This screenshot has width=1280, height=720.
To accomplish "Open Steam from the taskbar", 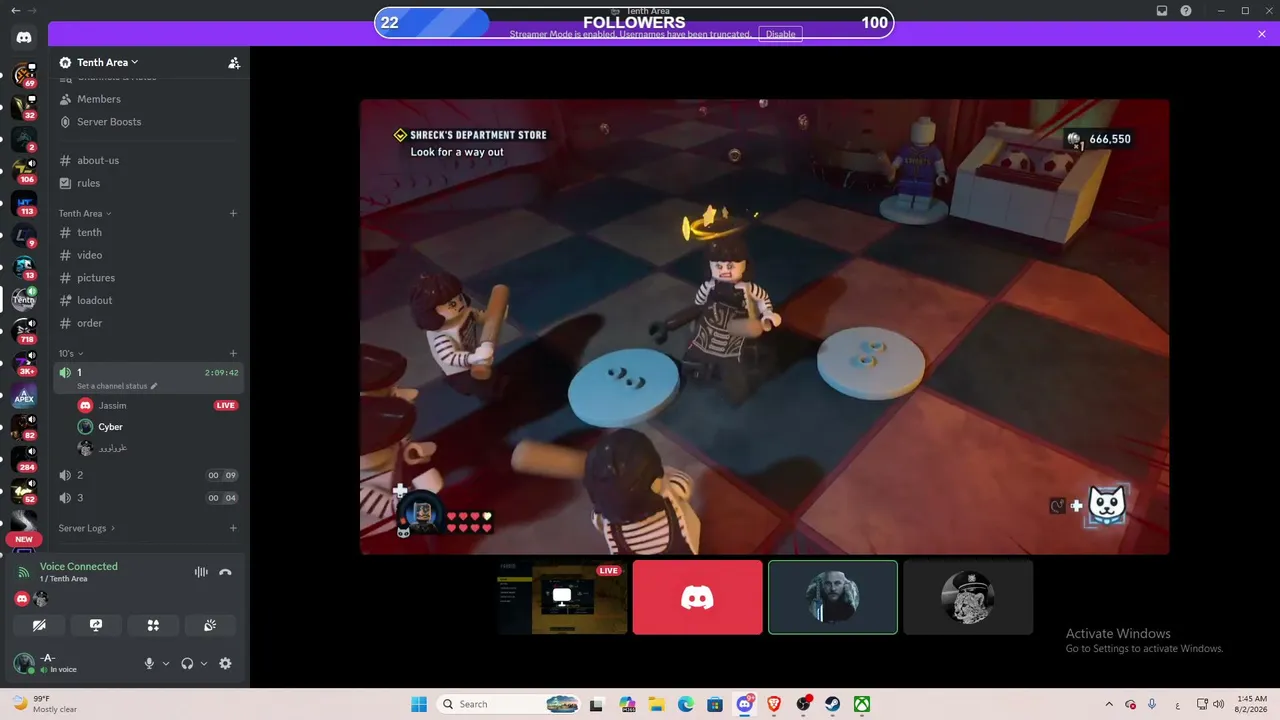I will pyautogui.click(x=832, y=704).
